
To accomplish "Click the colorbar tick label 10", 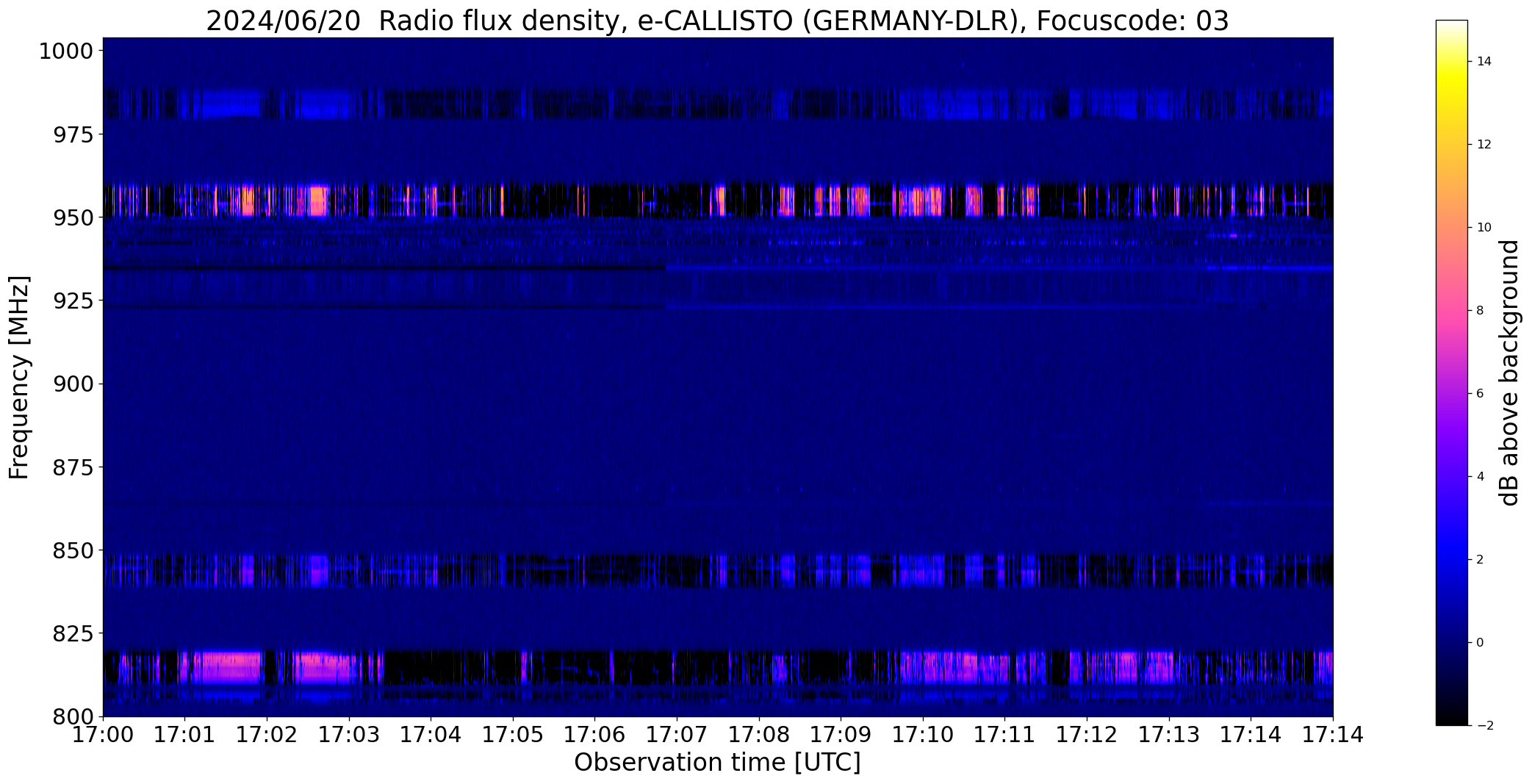I will pyautogui.click(x=1484, y=228).
